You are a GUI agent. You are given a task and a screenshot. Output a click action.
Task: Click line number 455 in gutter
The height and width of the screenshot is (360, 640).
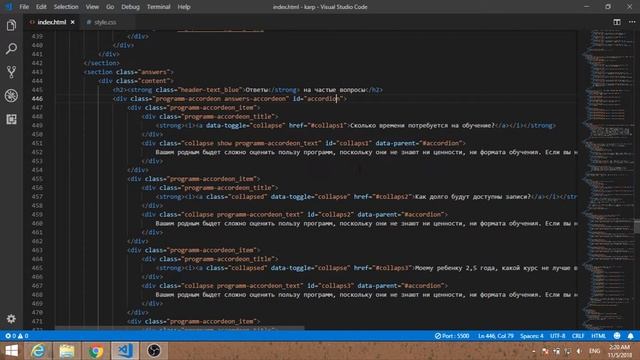click(x=37, y=179)
